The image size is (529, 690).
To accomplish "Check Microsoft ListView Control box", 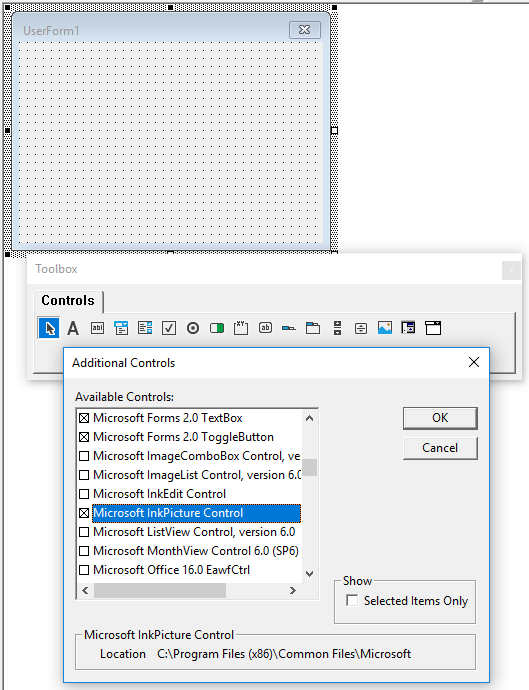I will (x=84, y=532).
